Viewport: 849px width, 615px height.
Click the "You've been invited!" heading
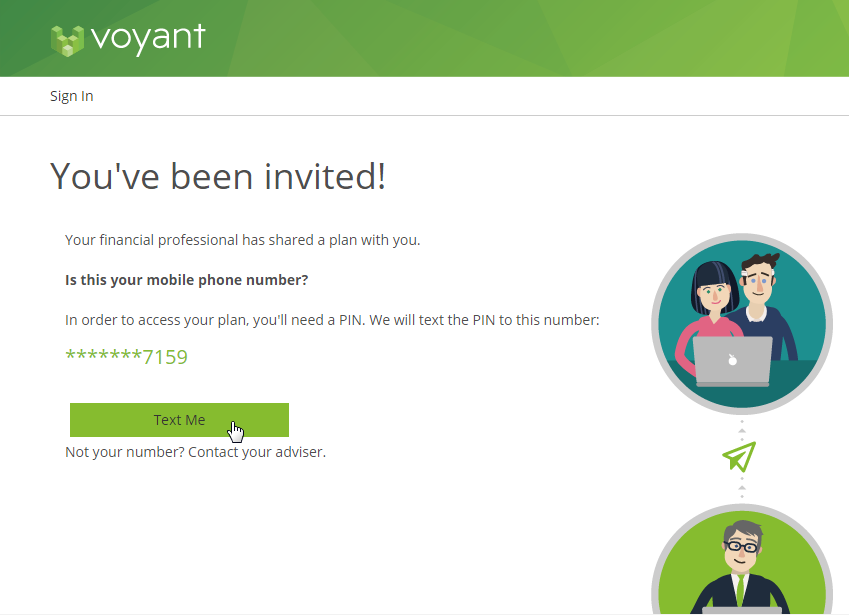pyautogui.click(x=218, y=176)
